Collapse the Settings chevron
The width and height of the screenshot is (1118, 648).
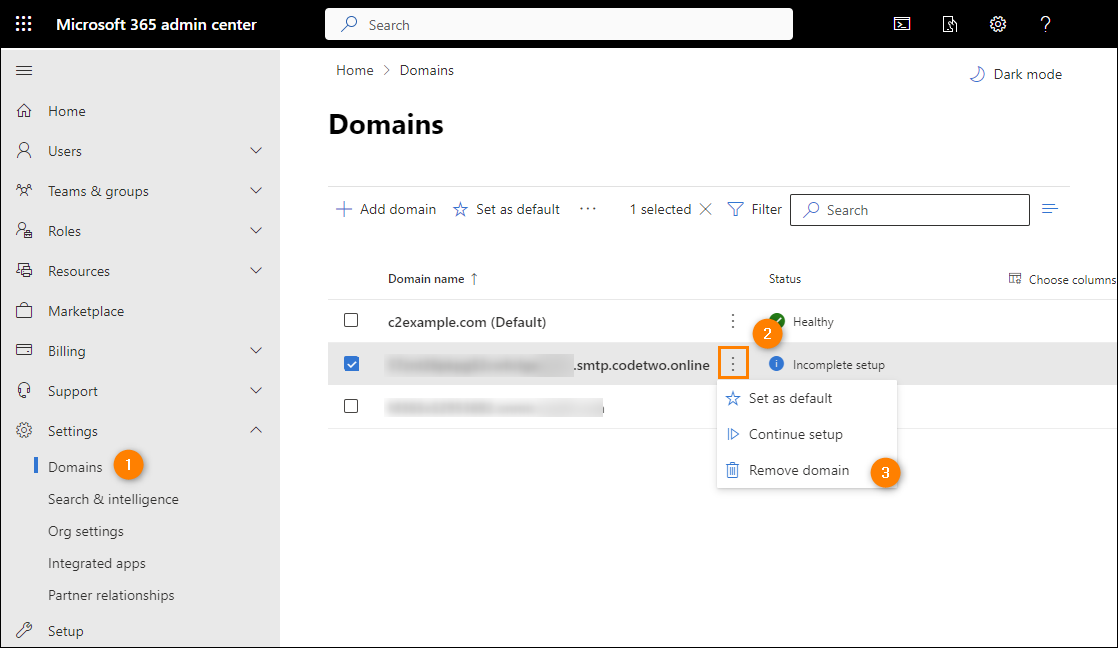point(256,430)
